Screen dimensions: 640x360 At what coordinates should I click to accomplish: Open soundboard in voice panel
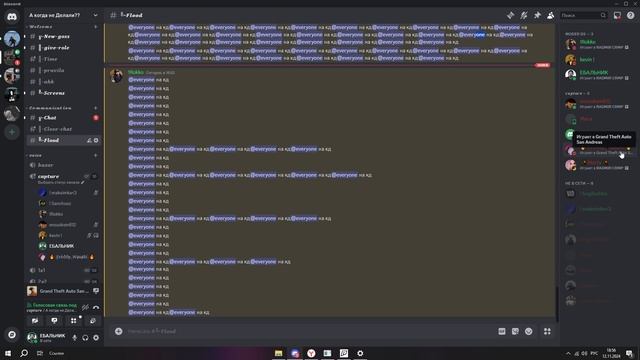point(93,321)
